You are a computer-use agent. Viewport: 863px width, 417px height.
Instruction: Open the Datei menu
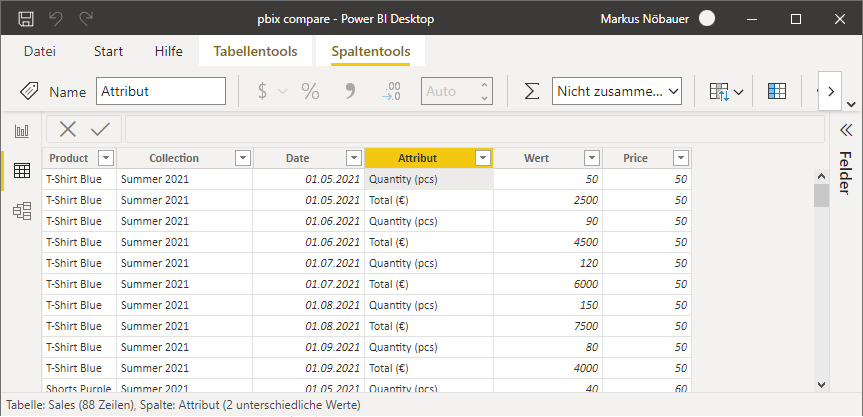pos(40,51)
